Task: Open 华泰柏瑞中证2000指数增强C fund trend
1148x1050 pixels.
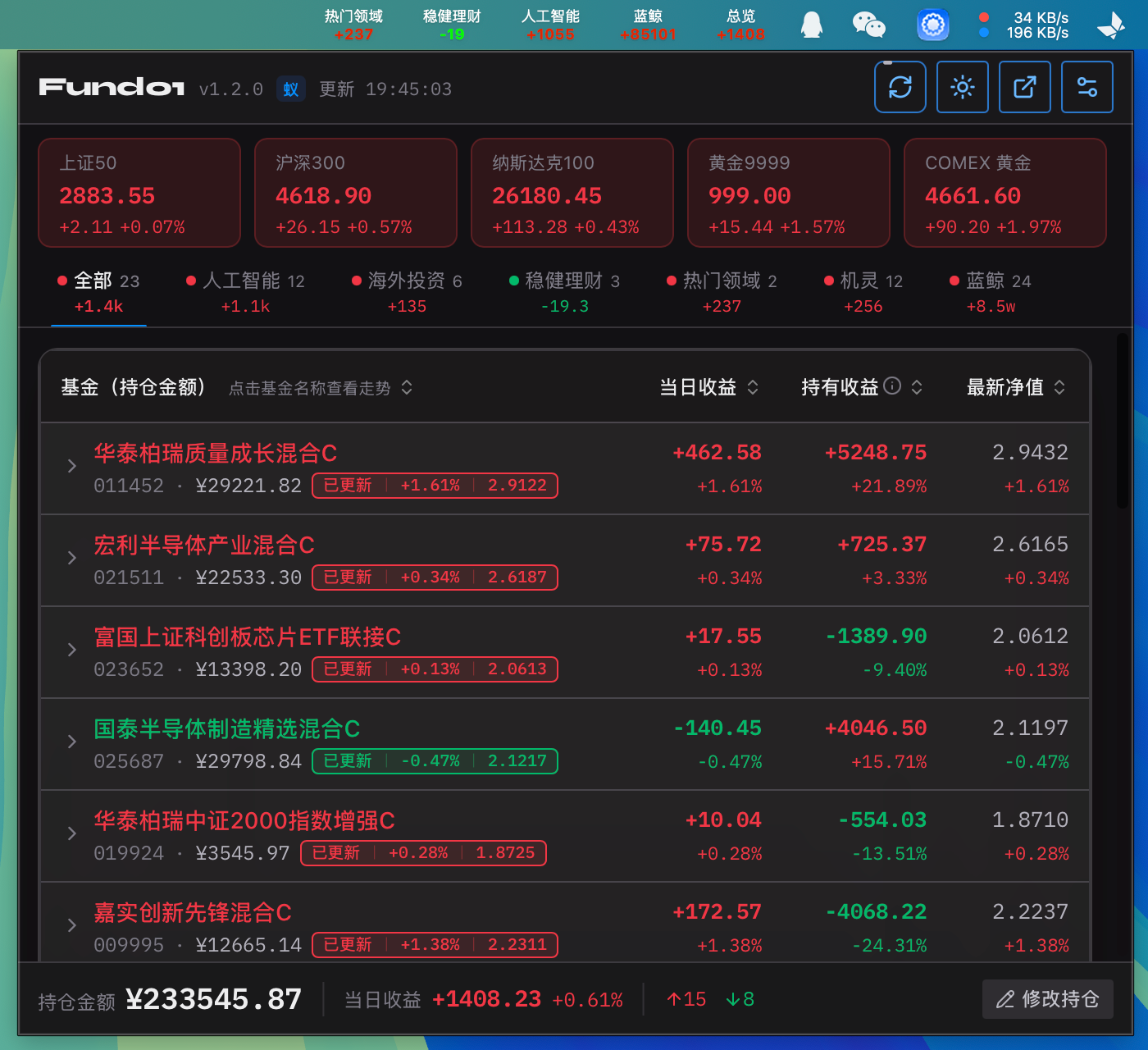Action: coord(244,820)
